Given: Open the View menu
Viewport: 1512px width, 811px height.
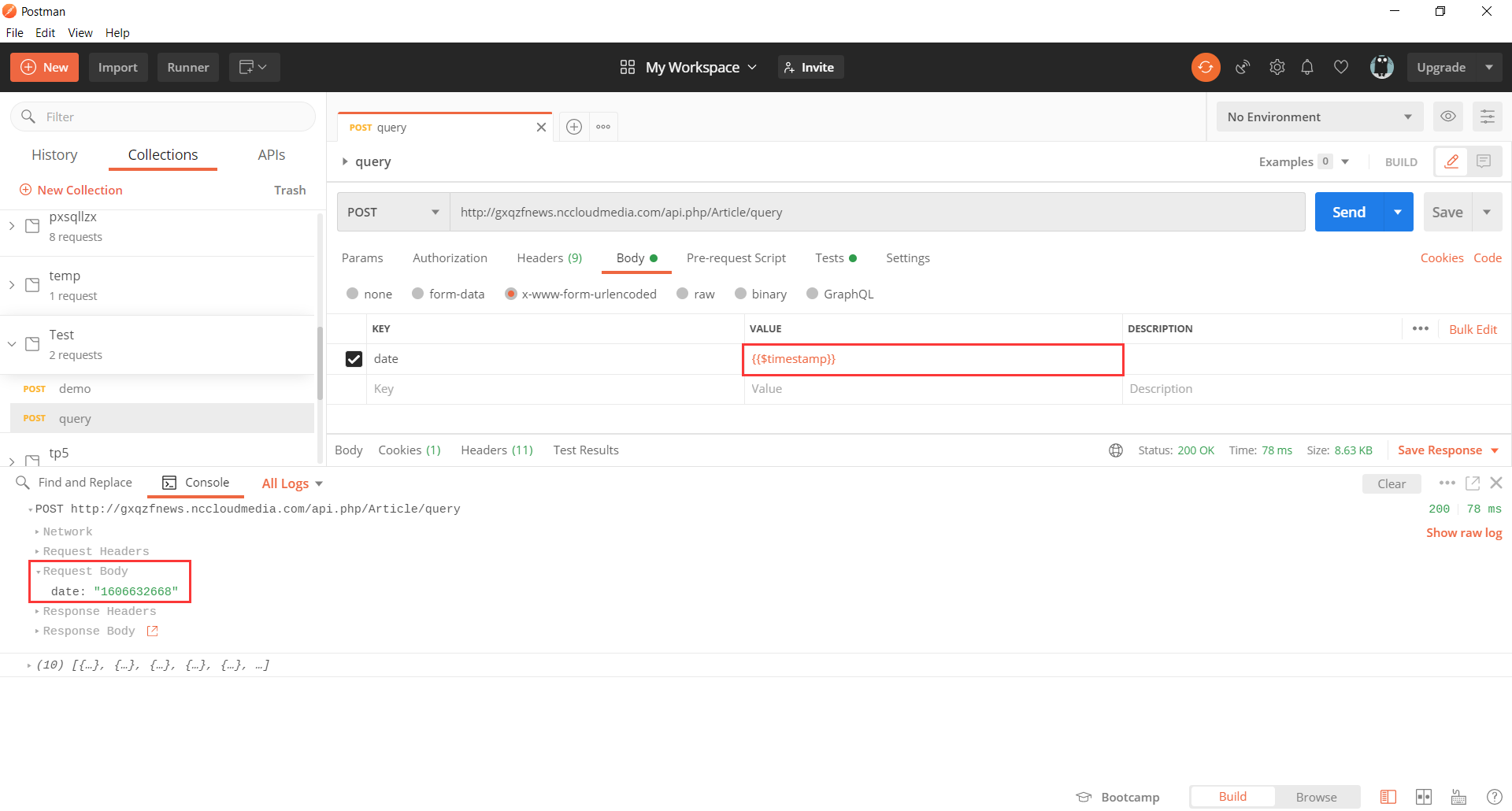Looking at the screenshot, I should 80,33.
